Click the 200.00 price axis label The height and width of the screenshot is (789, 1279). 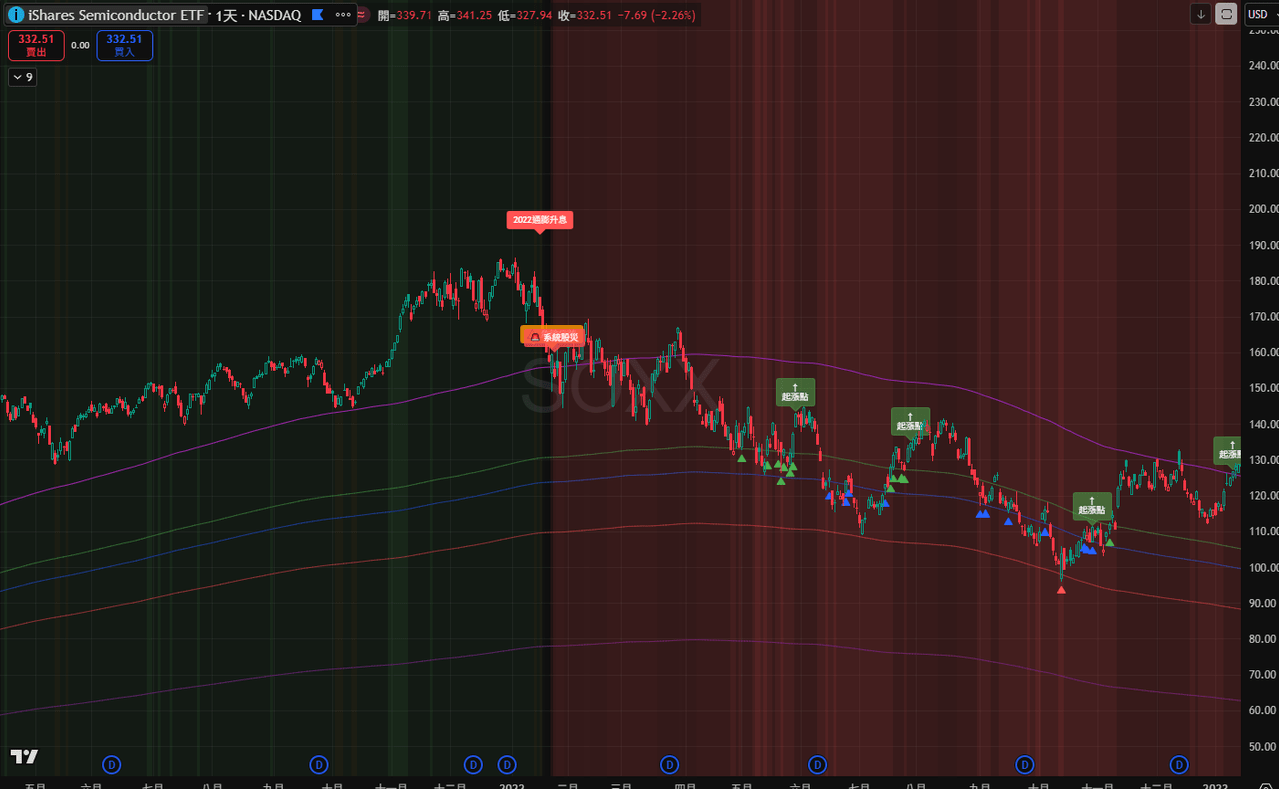(1263, 209)
